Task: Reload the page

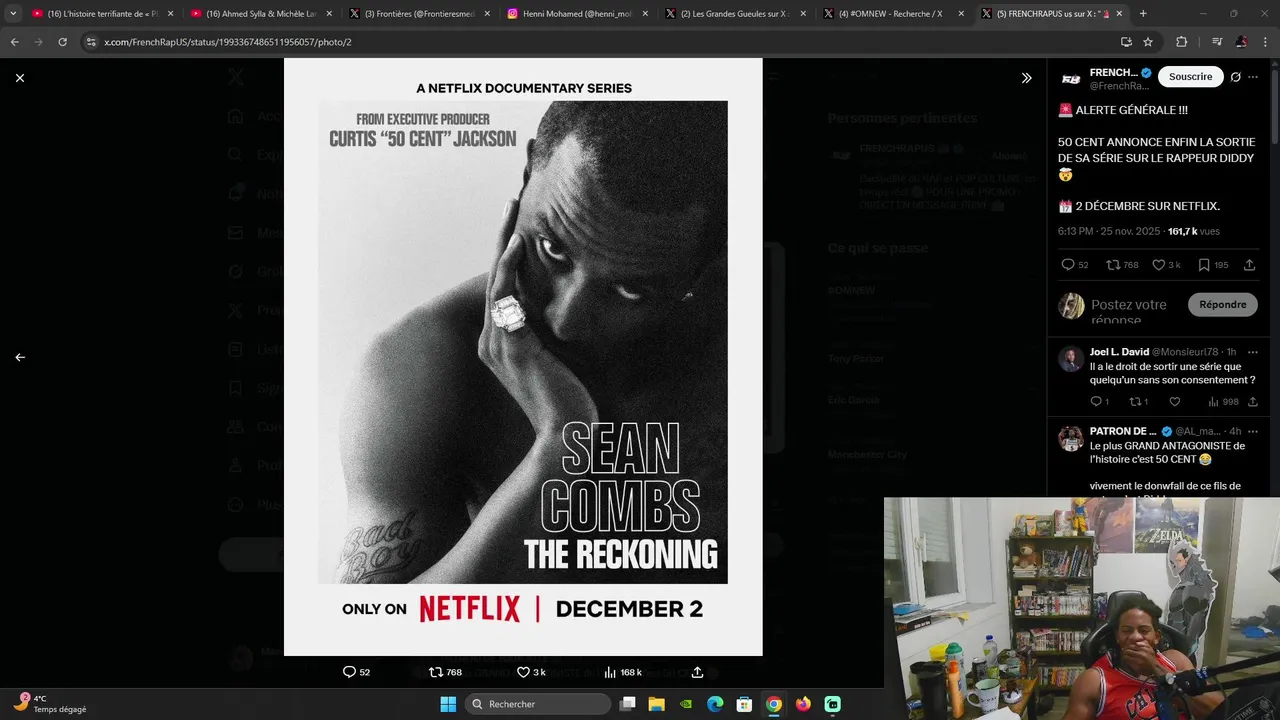Action: point(62,42)
